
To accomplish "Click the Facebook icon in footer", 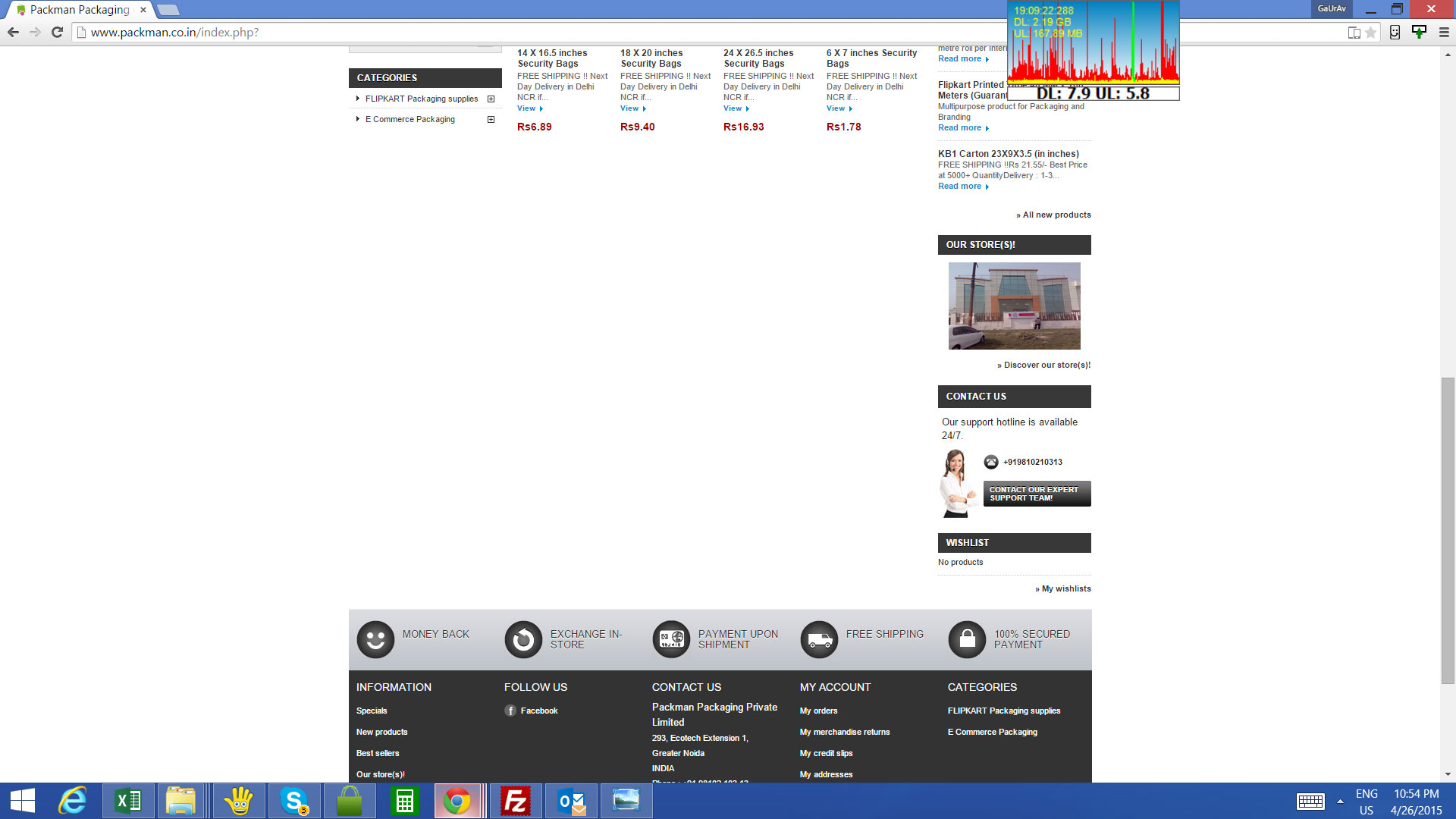I will (510, 711).
